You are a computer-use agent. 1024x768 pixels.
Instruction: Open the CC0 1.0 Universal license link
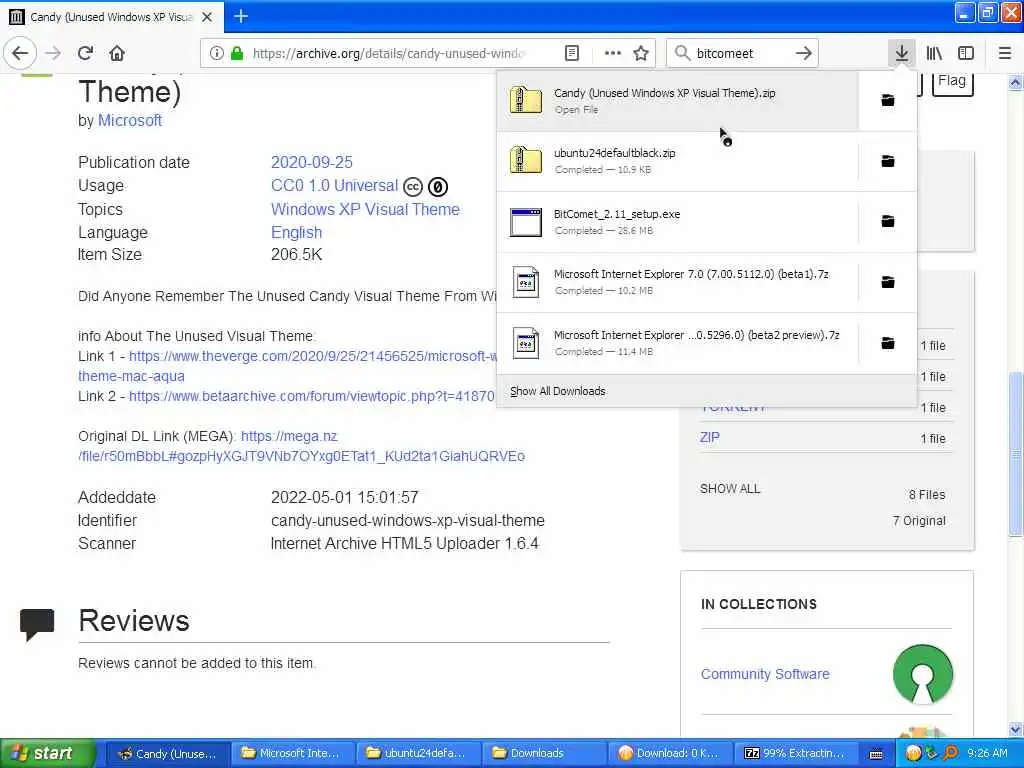(x=334, y=185)
